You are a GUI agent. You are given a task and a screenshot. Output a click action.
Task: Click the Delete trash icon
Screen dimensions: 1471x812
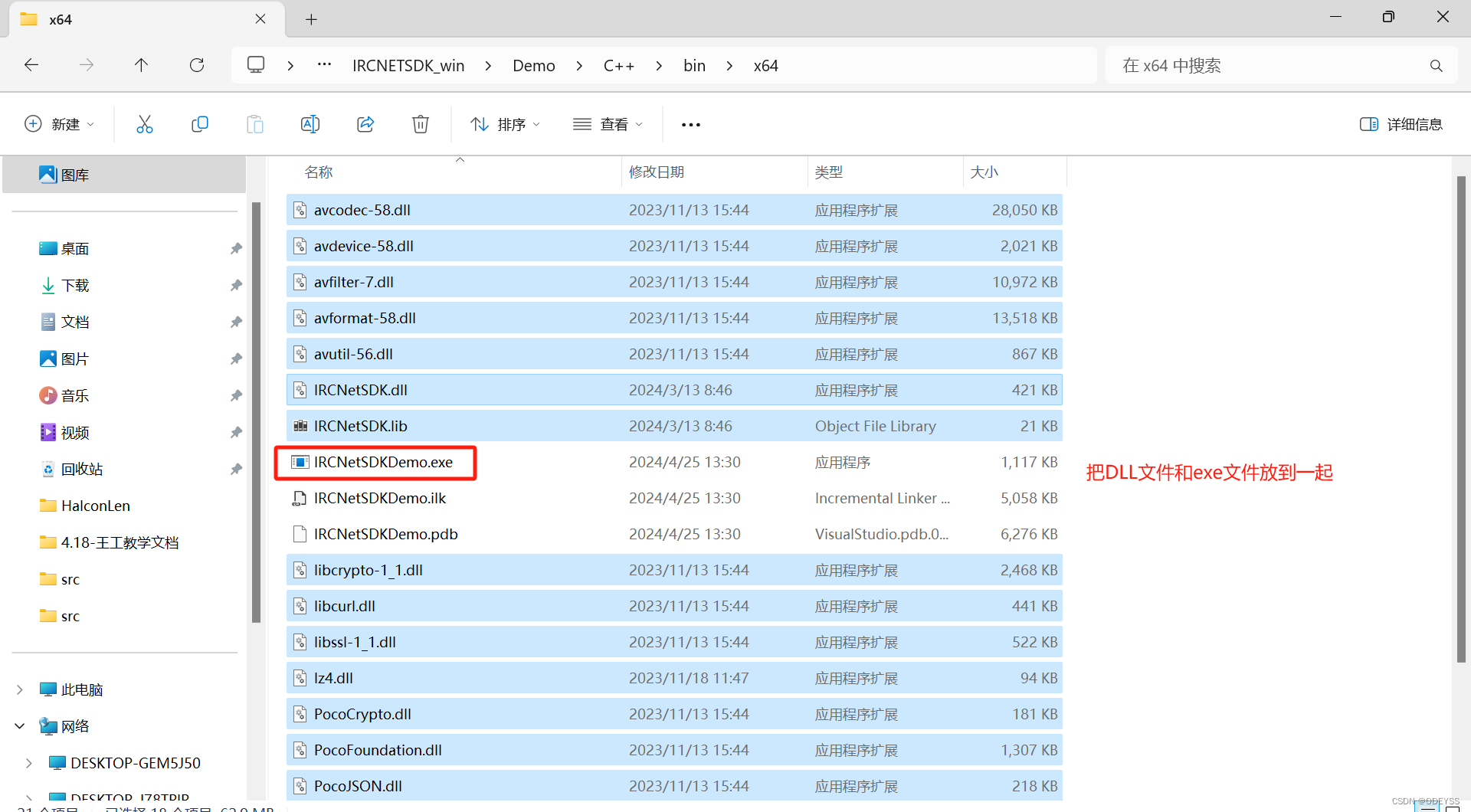tap(421, 124)
